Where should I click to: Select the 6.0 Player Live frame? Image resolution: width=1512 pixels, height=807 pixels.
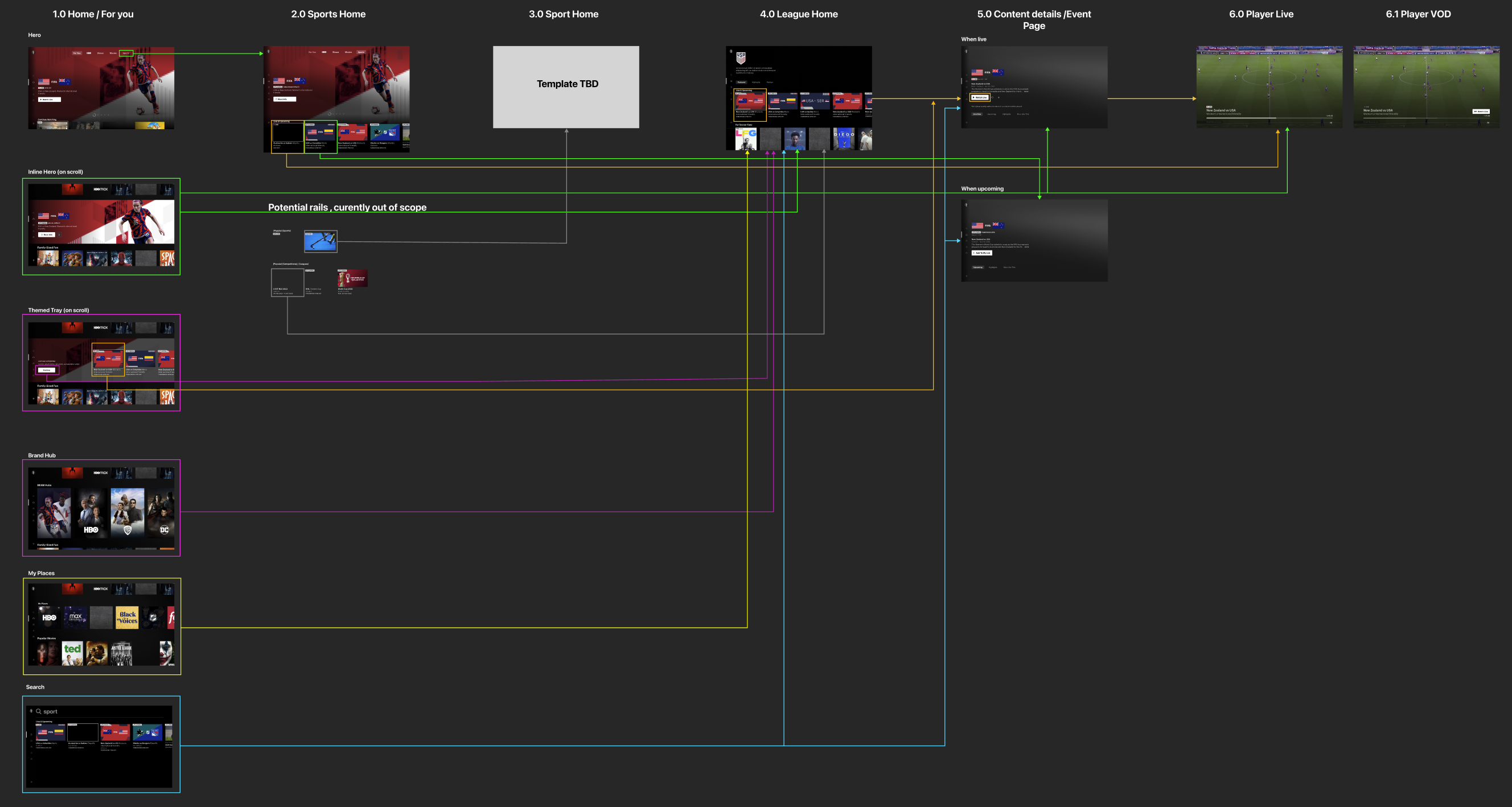click(1269, 87)
